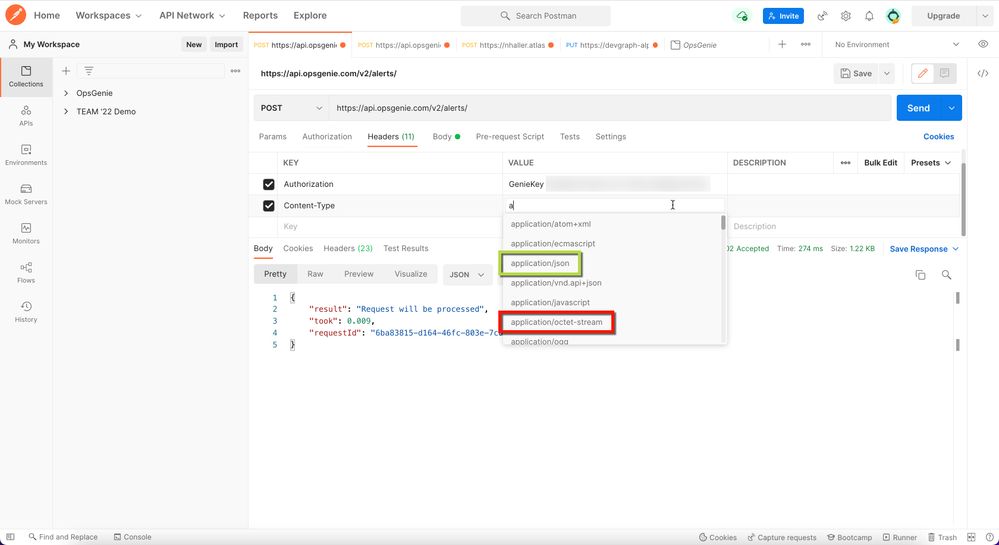
Task: Expand the OpsGenie collection
Action: coord(66,93)
